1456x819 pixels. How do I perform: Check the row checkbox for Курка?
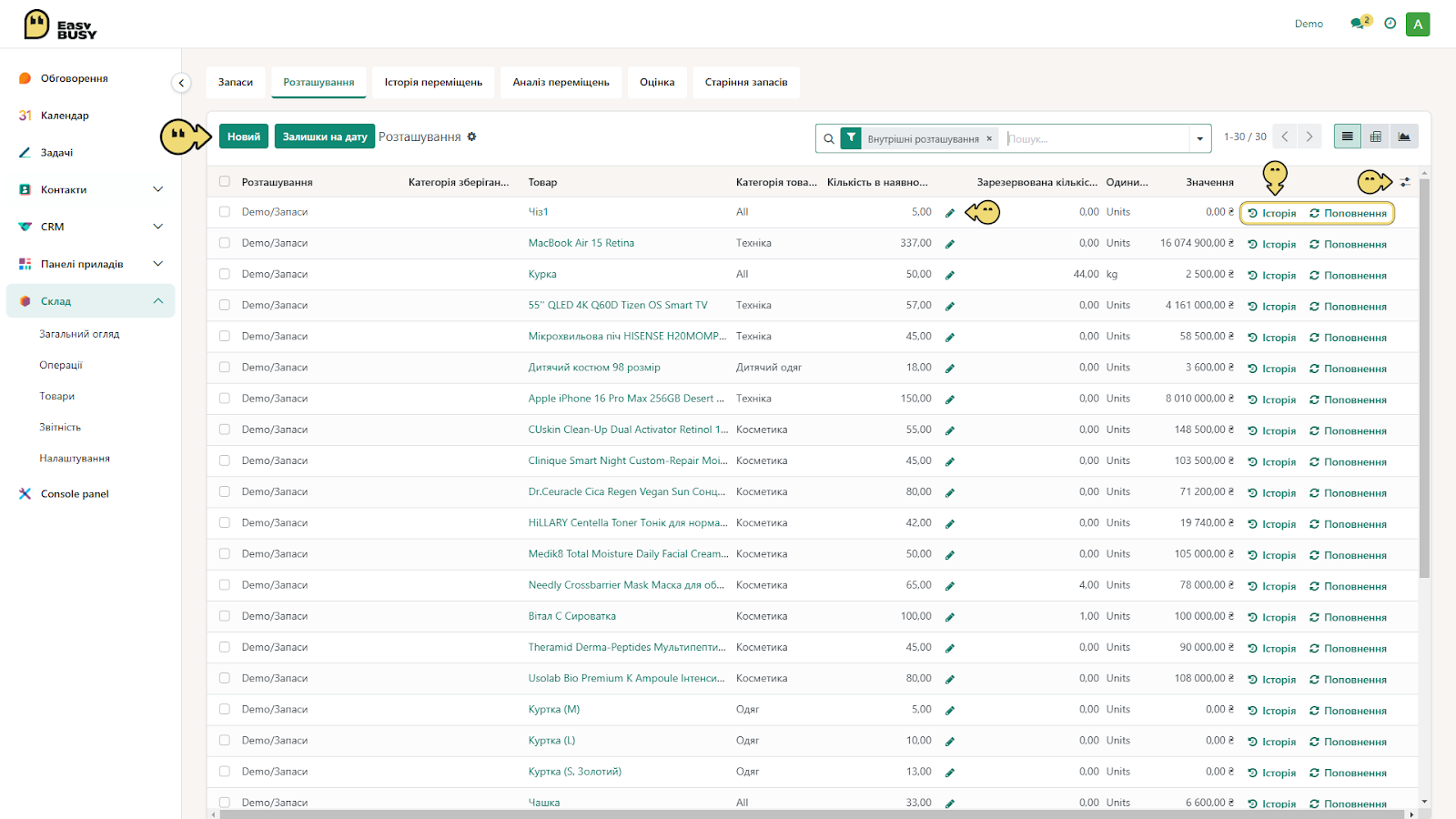(x=225, y=274)
